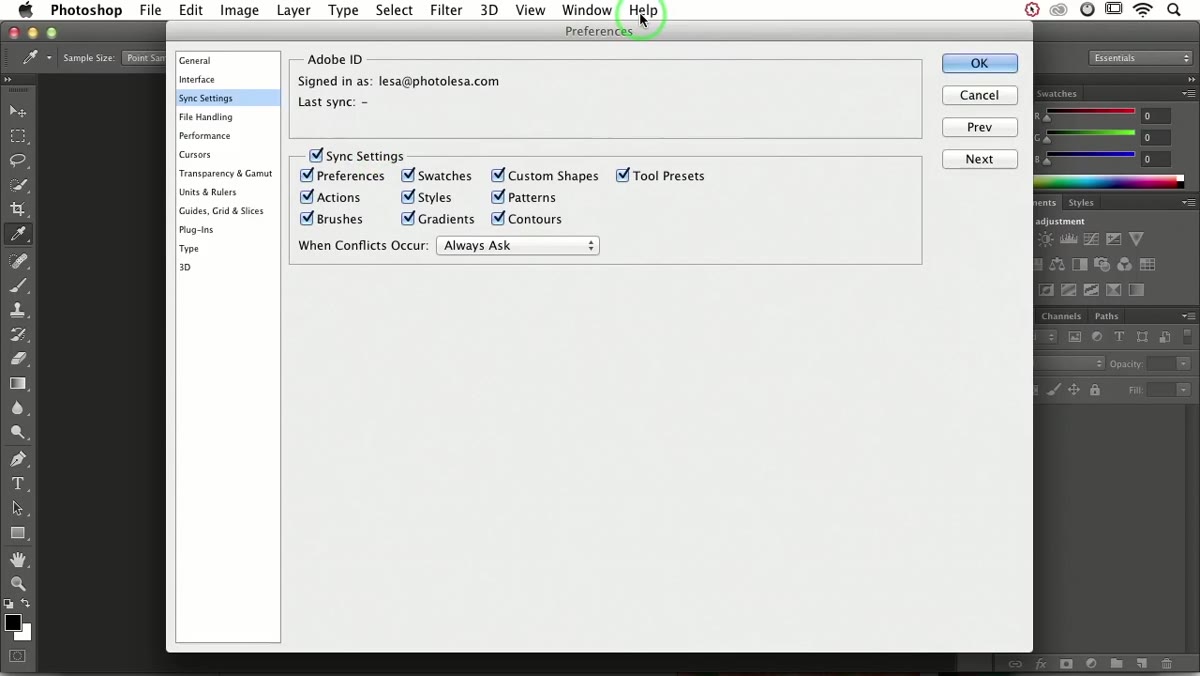Click the color spectrum ramp

click(x=1109, y=182)
